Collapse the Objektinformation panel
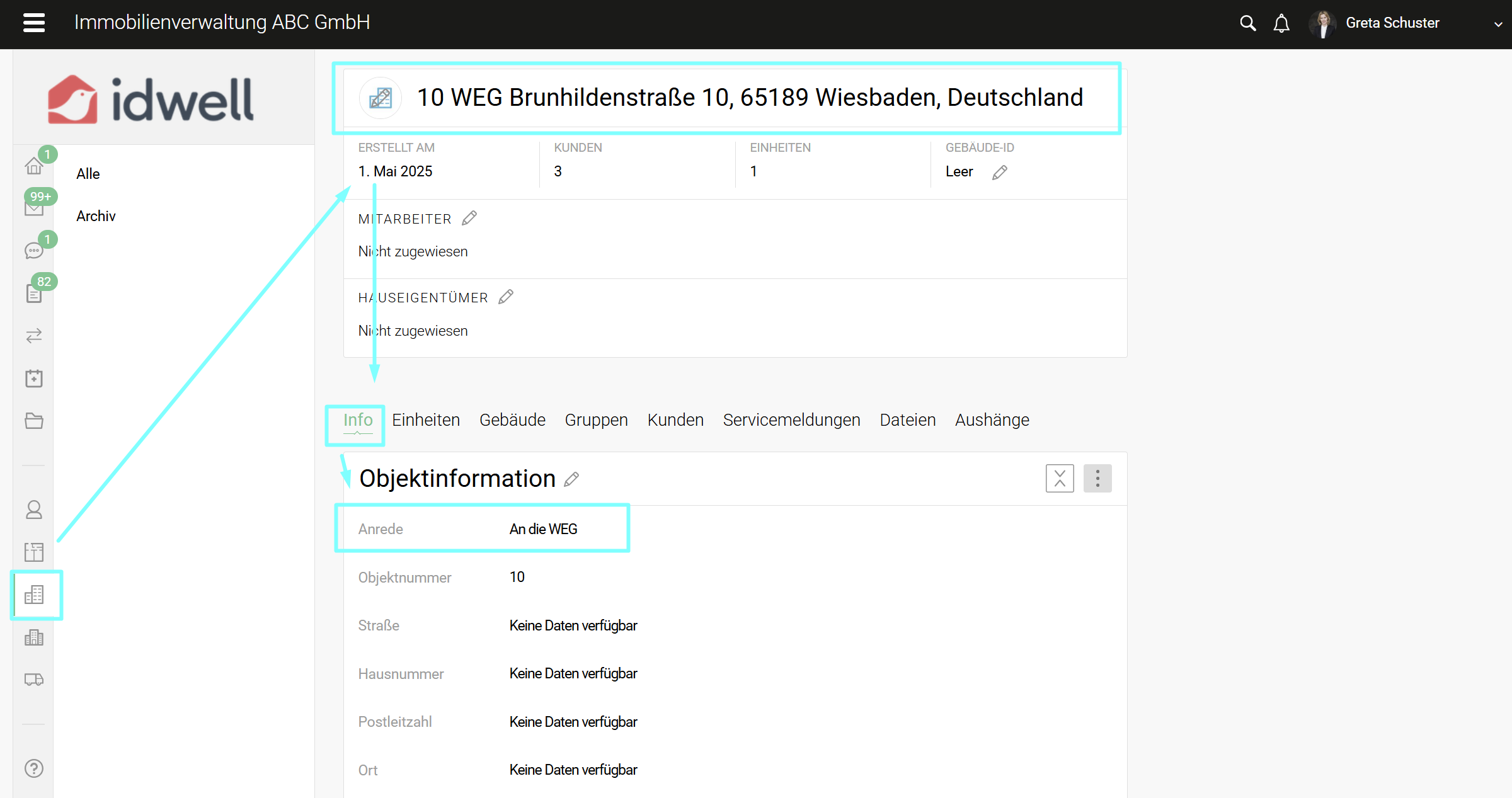The image size is (1512, 798). [1060, 479]
